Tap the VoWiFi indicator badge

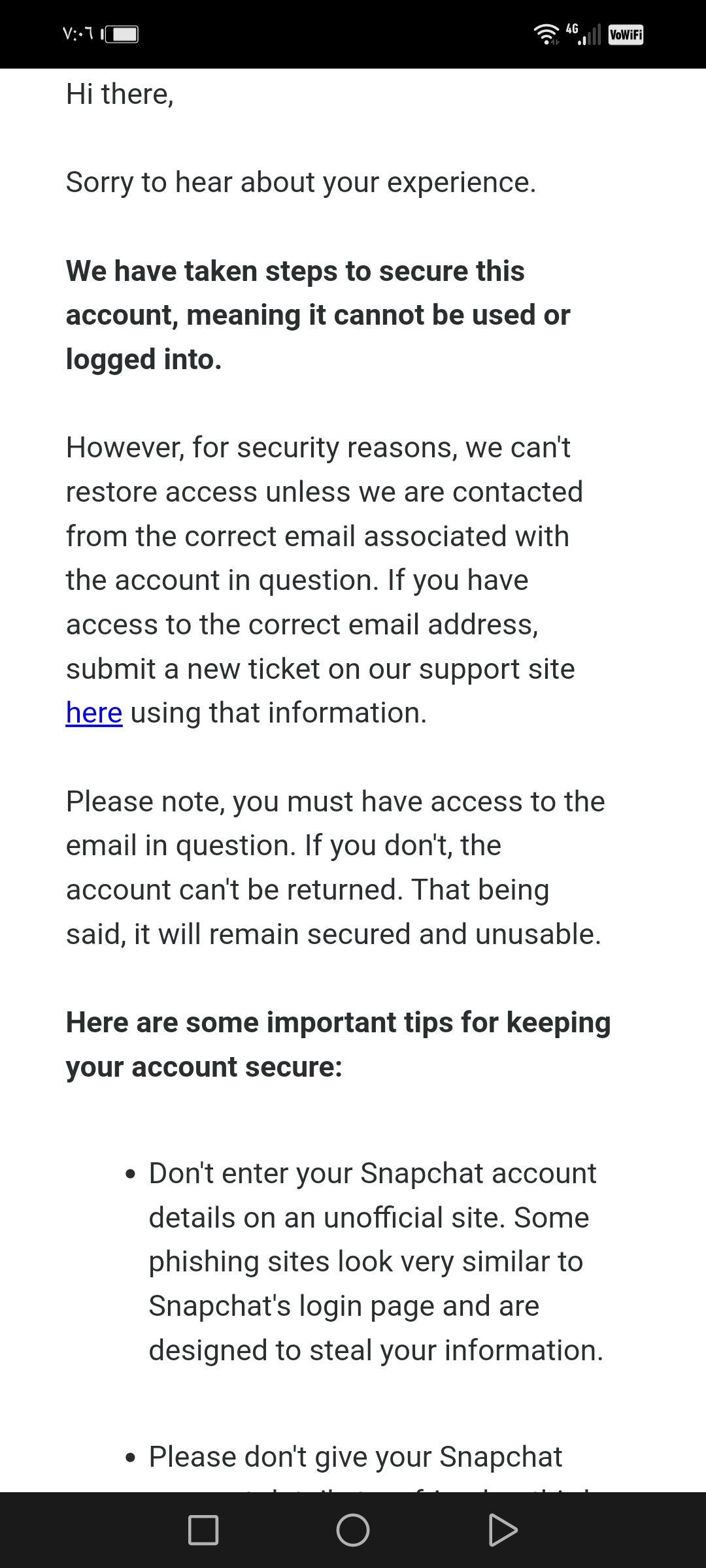pos(626,34)
